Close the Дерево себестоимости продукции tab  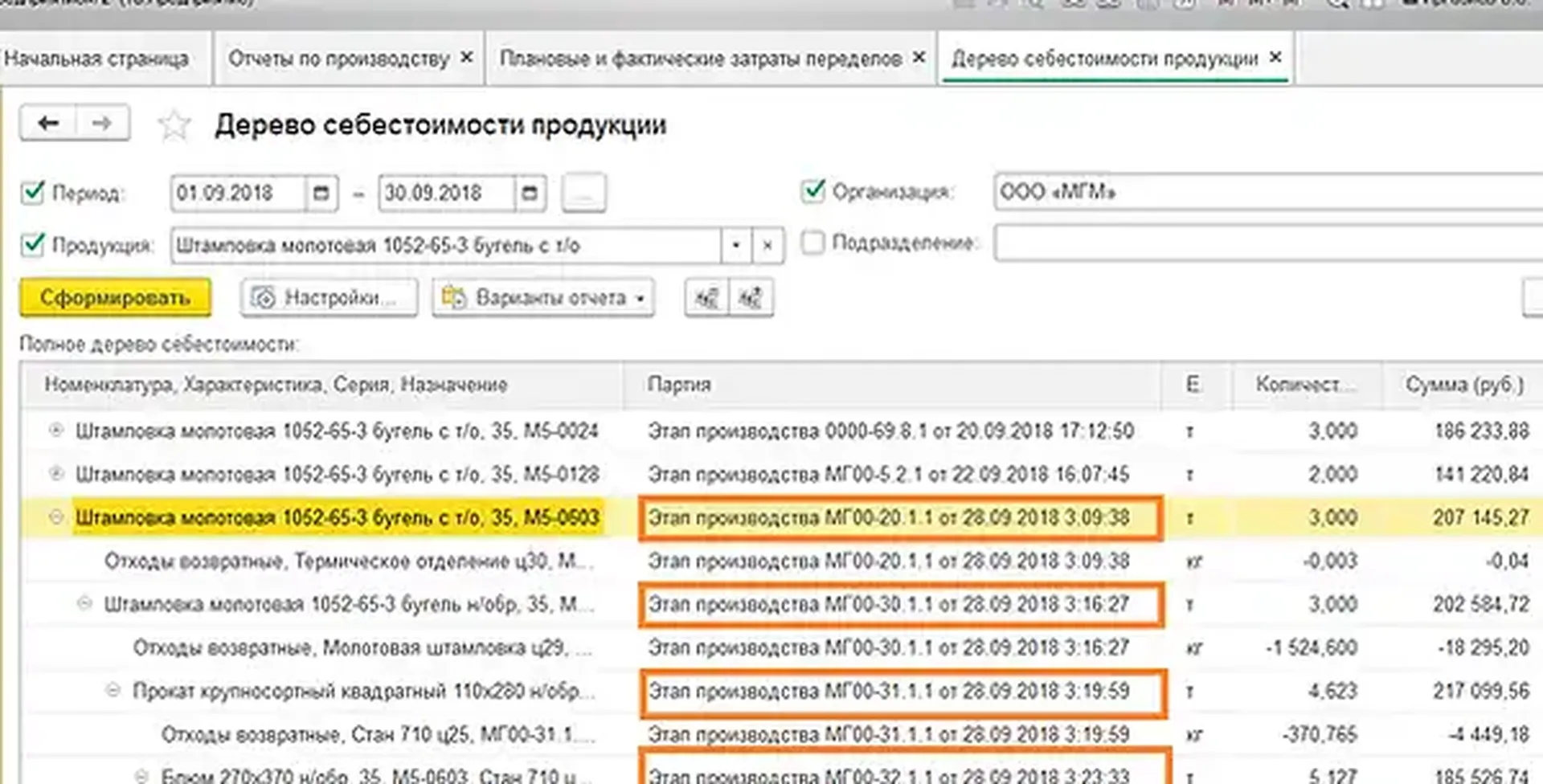(1275, 58)
